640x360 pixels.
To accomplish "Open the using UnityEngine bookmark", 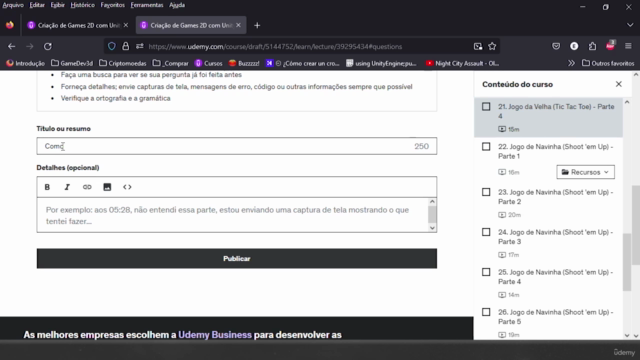I will point(381,63).
